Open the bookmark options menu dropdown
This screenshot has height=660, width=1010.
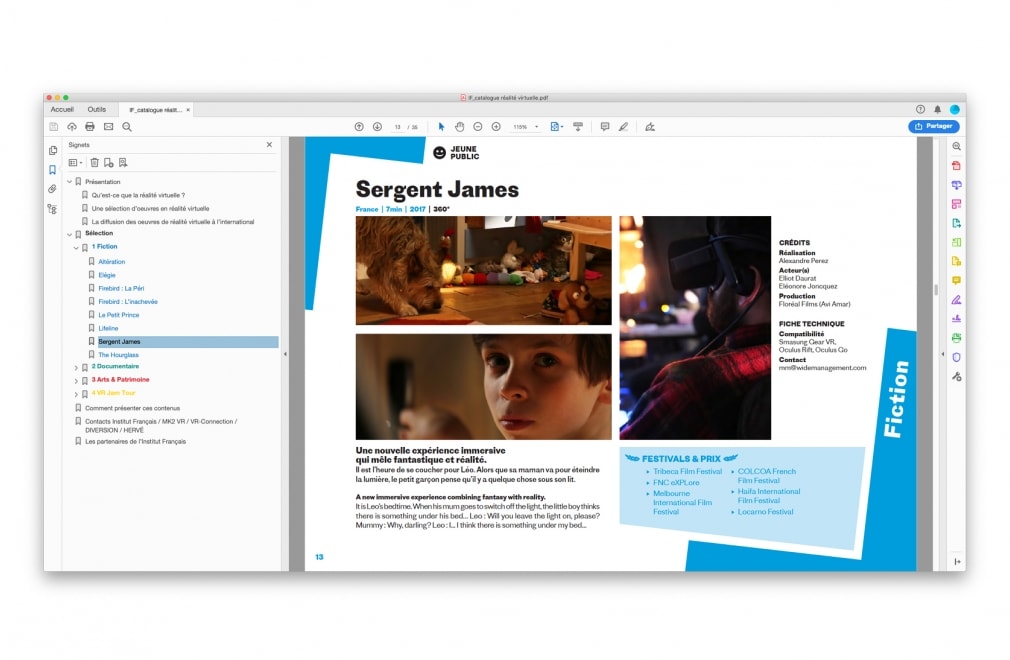click(x=75, y=162)
